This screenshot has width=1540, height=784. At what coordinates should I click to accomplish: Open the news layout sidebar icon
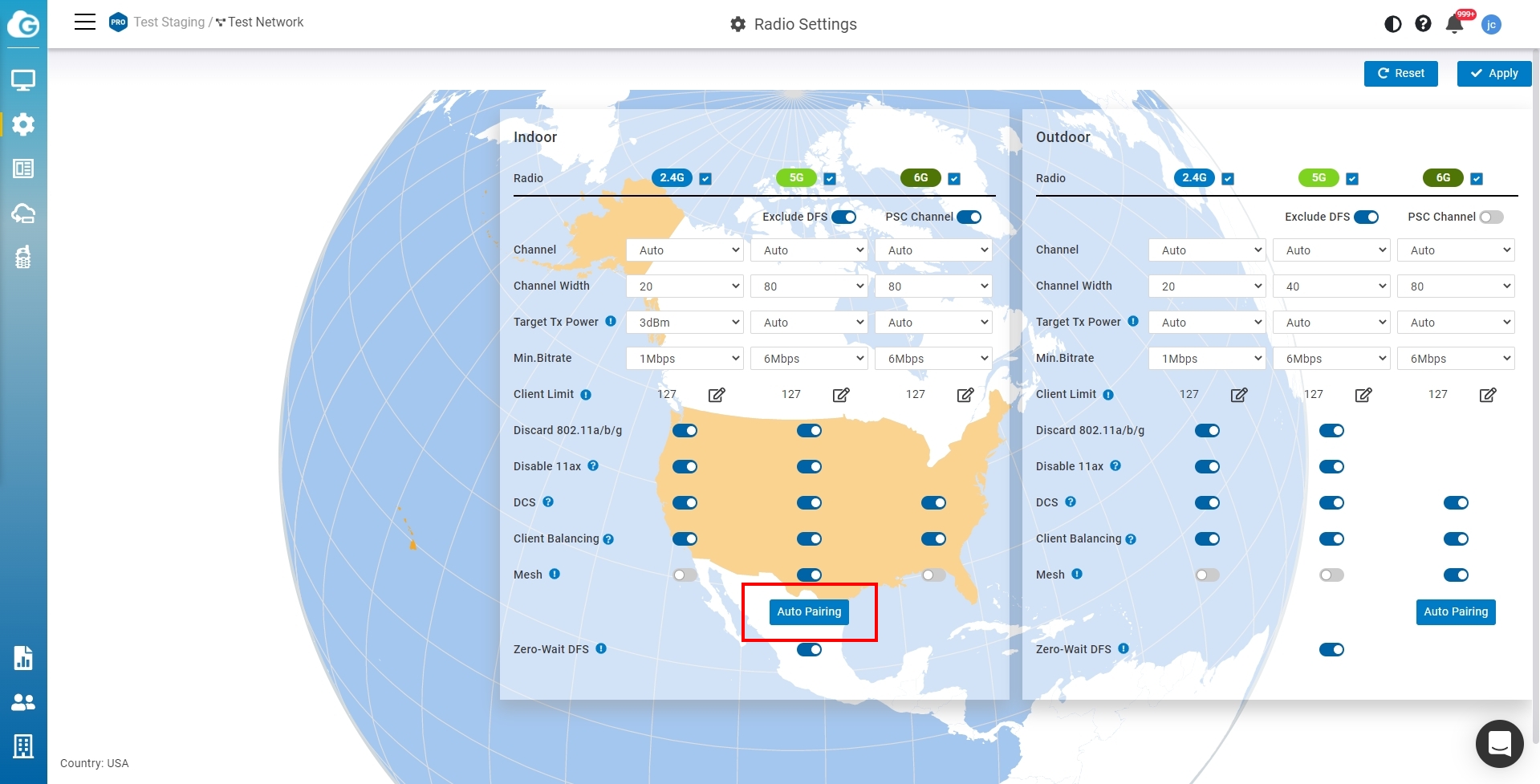tap(23, 169)
